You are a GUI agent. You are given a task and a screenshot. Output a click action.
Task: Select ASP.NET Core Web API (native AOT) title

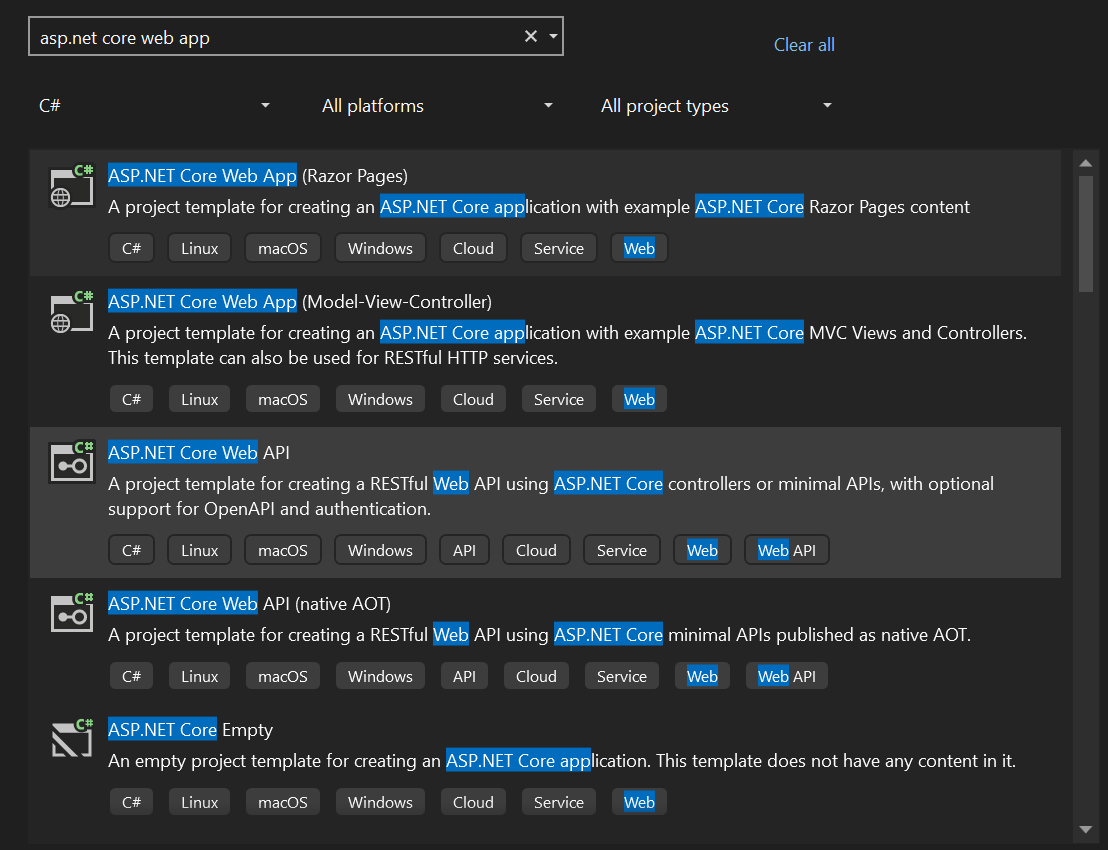point(249,603)
